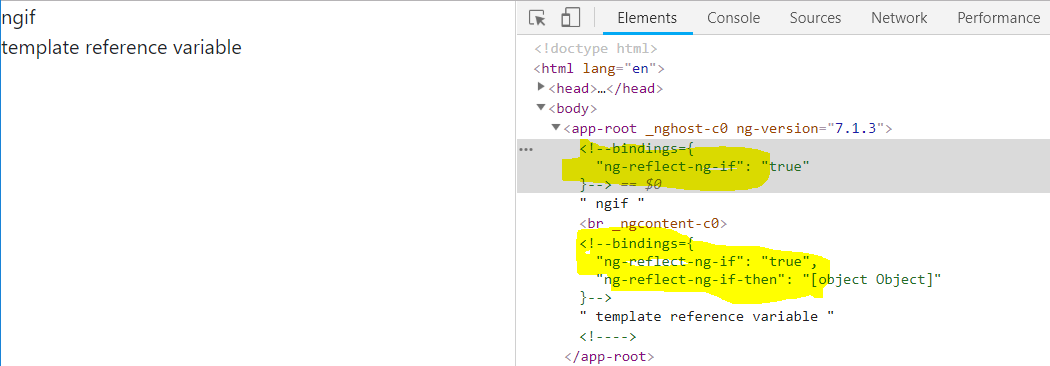1050x366 pixels.
Task: Switch to the Performance tab
Action: [998, 18]
